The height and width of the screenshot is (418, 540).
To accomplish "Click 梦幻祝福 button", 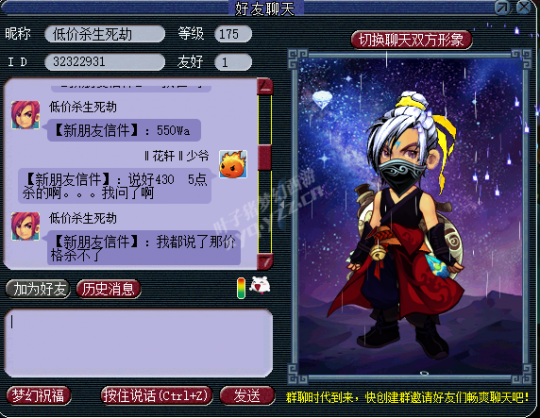I will tap(39, 396).
